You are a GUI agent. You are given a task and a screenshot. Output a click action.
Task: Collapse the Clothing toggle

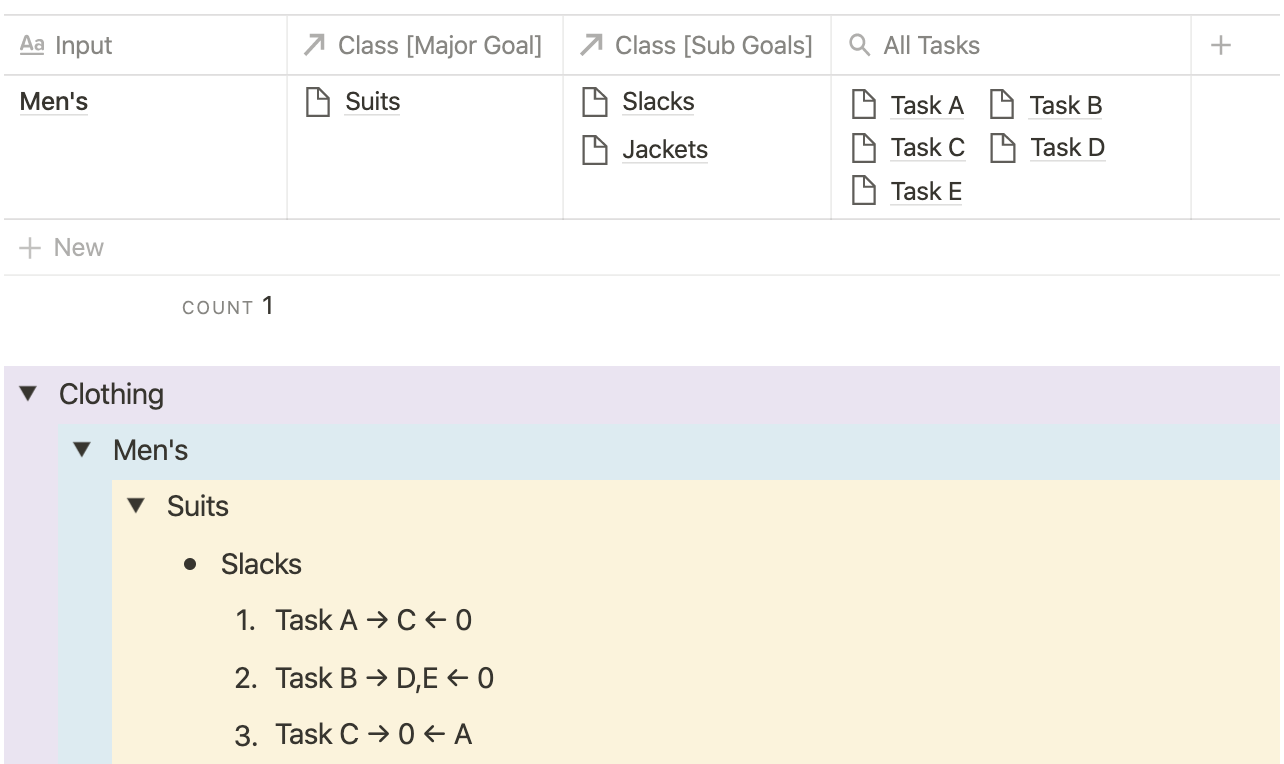(x=28, y=394)
